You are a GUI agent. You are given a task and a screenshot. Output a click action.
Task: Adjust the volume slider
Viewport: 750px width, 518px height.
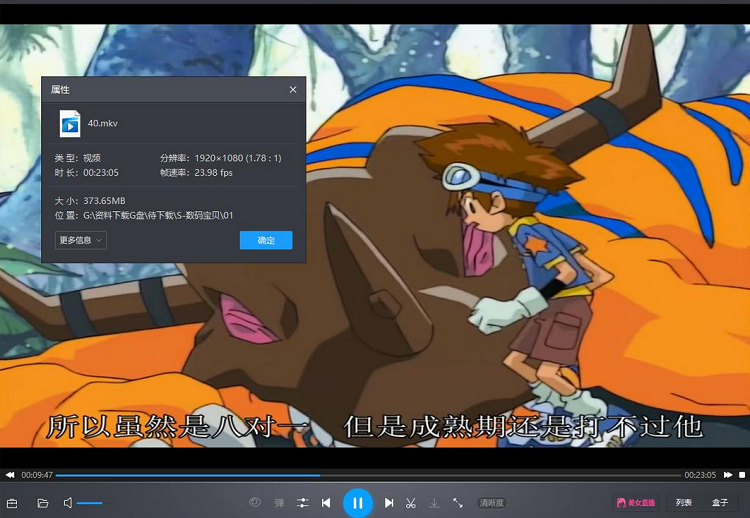coord(90,503)
